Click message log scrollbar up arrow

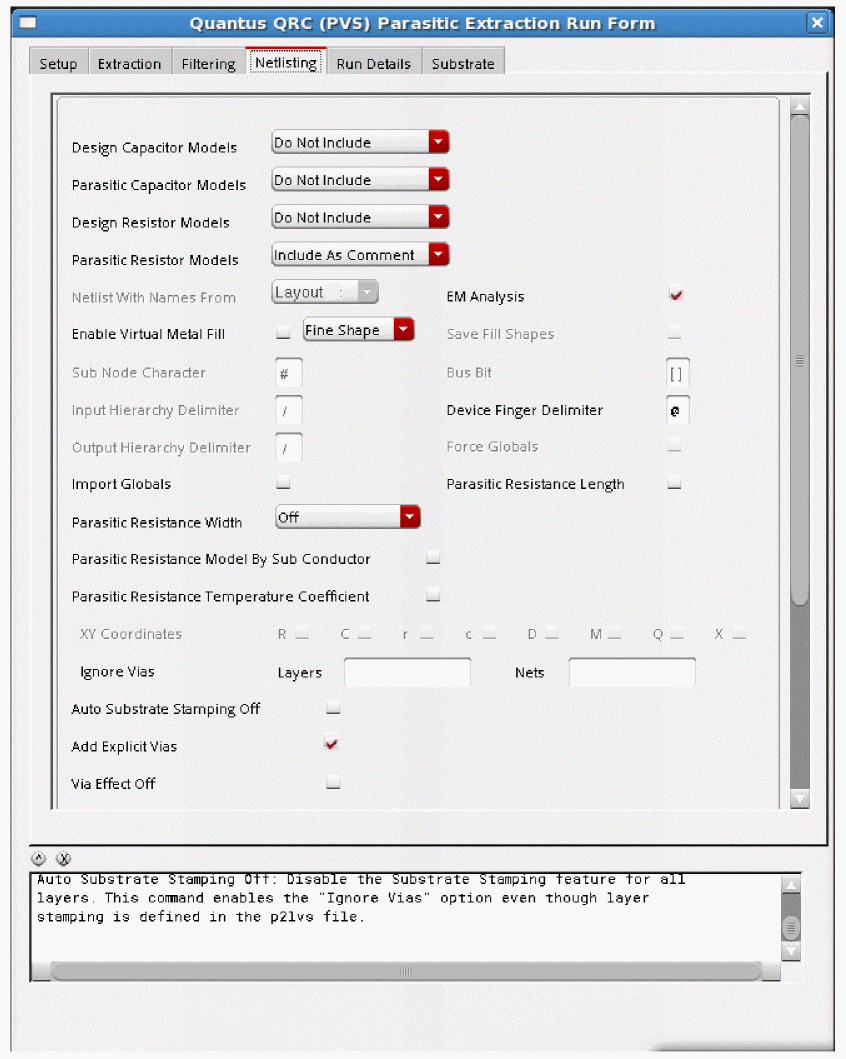[791, 884]
